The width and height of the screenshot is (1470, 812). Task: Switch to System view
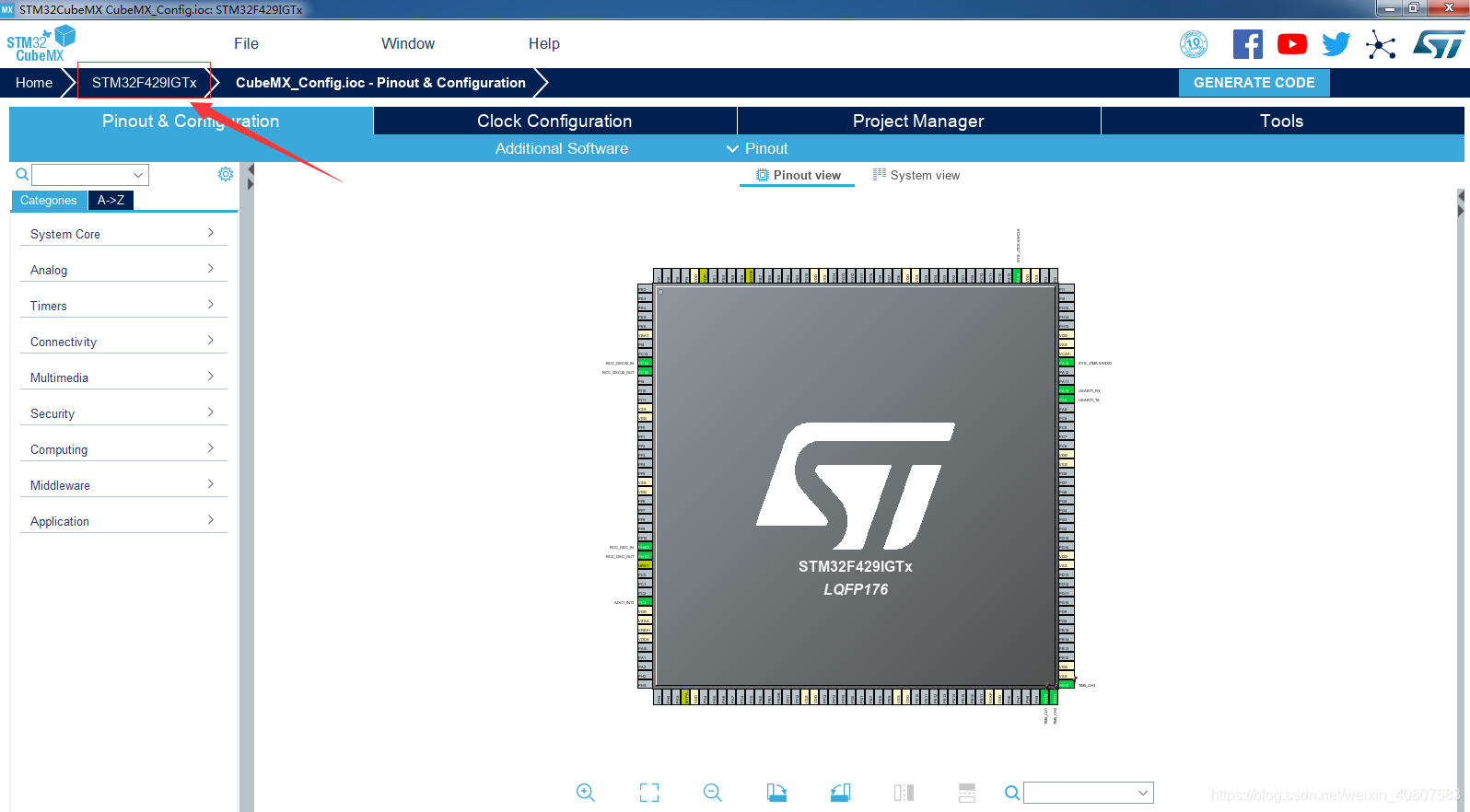(x=916, y=175)
